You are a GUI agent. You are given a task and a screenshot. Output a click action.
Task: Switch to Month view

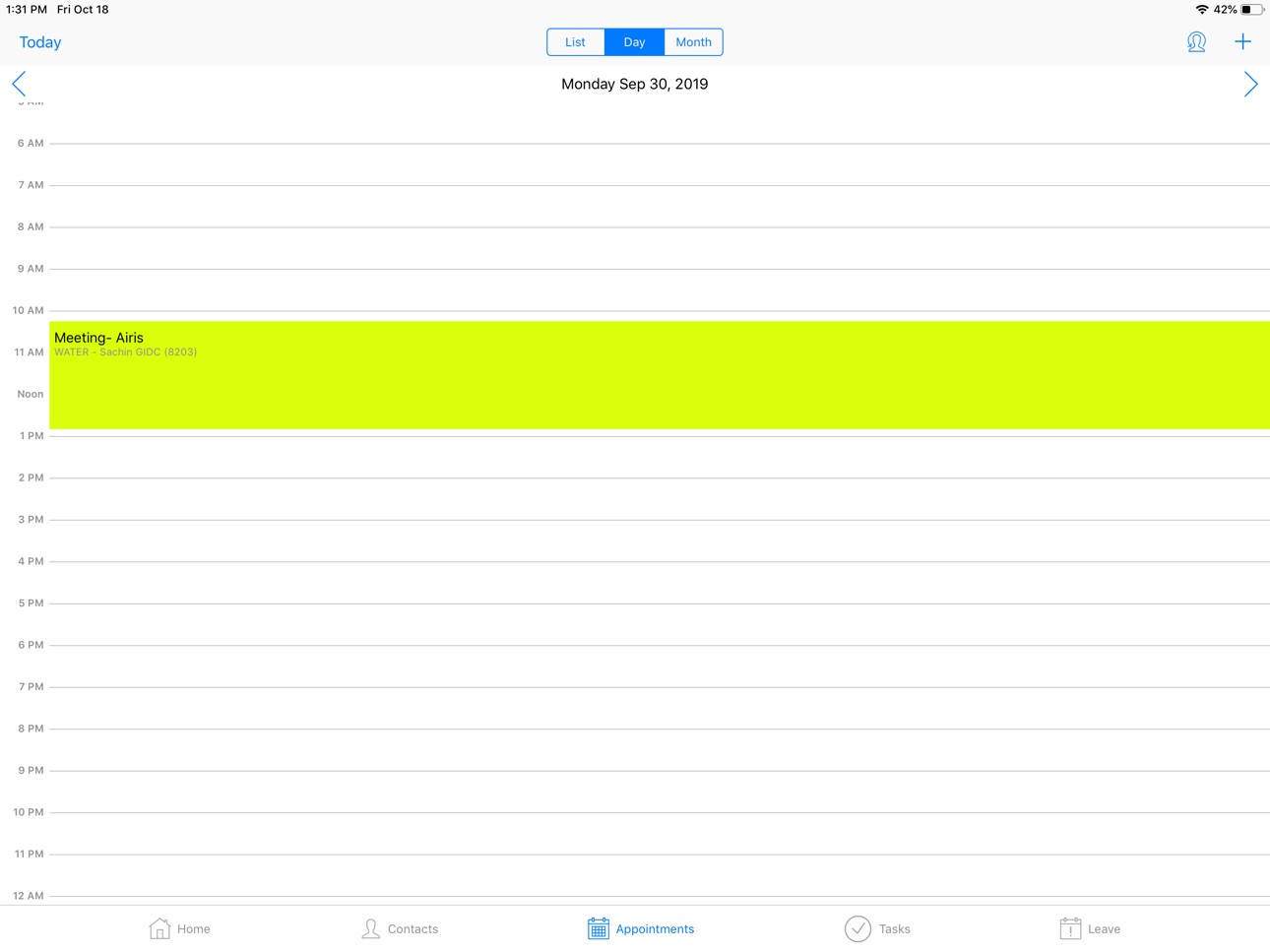tap(693, 42)
